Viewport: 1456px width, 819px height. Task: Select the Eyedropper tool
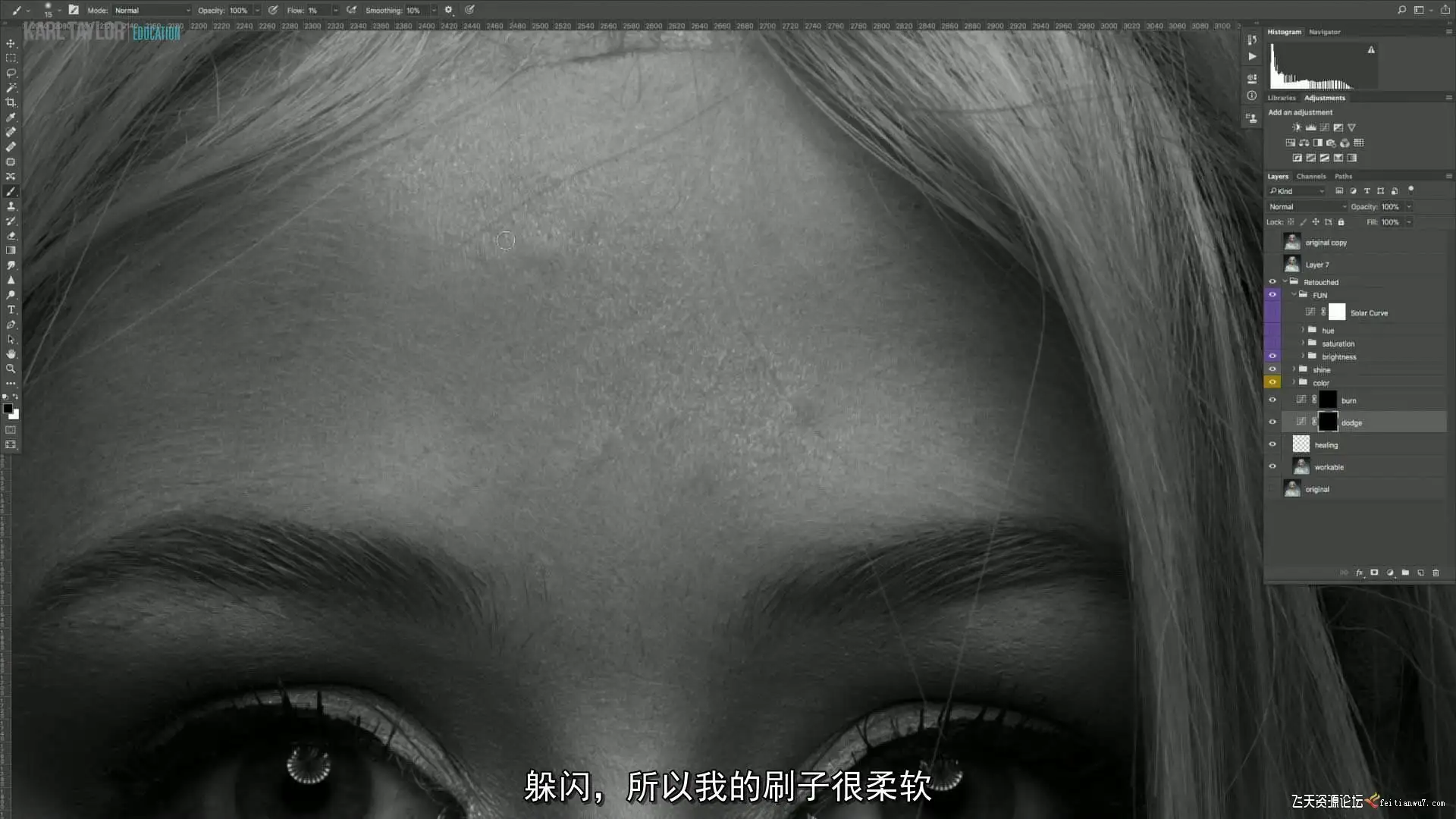11,118
